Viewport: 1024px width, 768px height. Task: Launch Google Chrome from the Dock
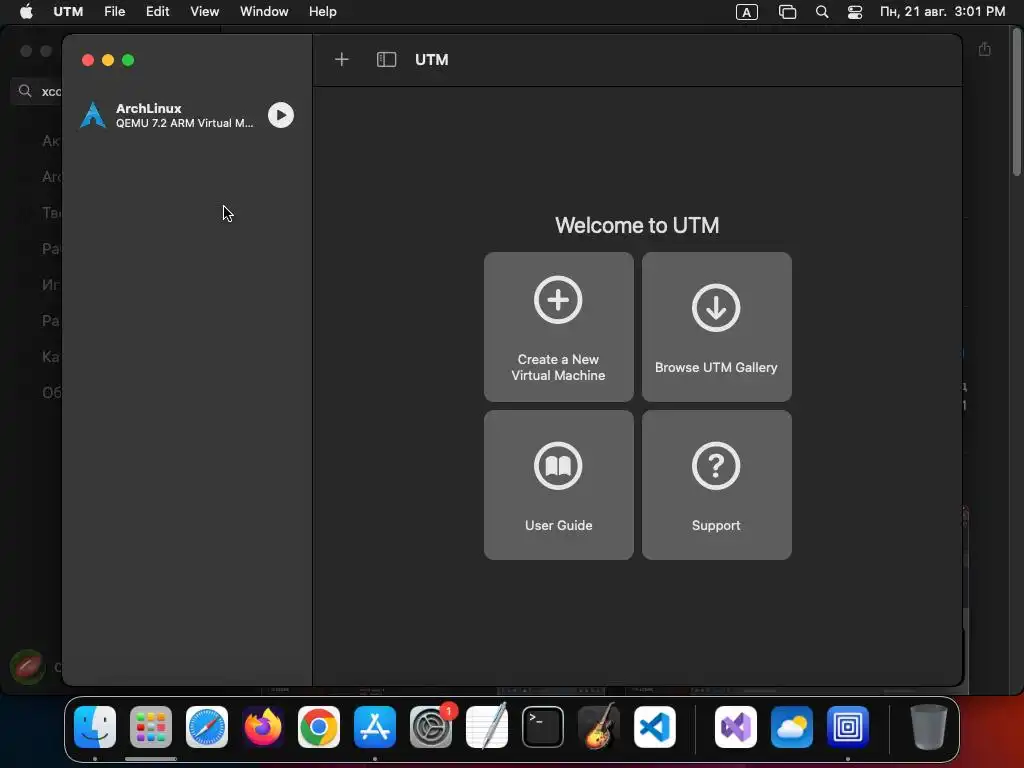point(319,727)
